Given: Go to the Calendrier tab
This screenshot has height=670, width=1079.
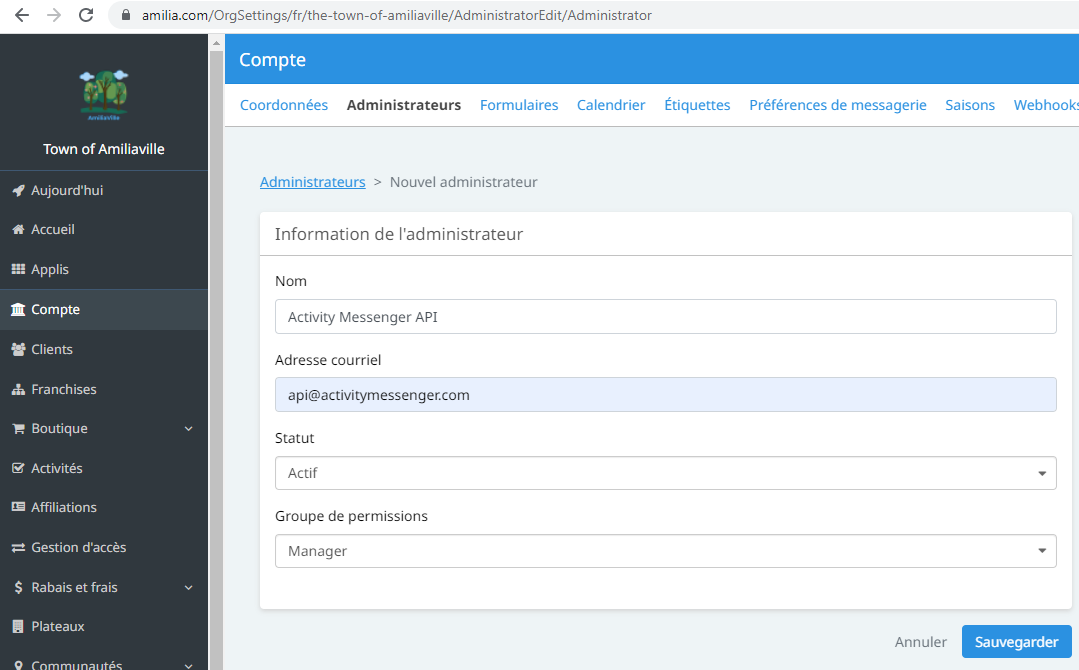Looking at the screenshot, I should point(611,105).
